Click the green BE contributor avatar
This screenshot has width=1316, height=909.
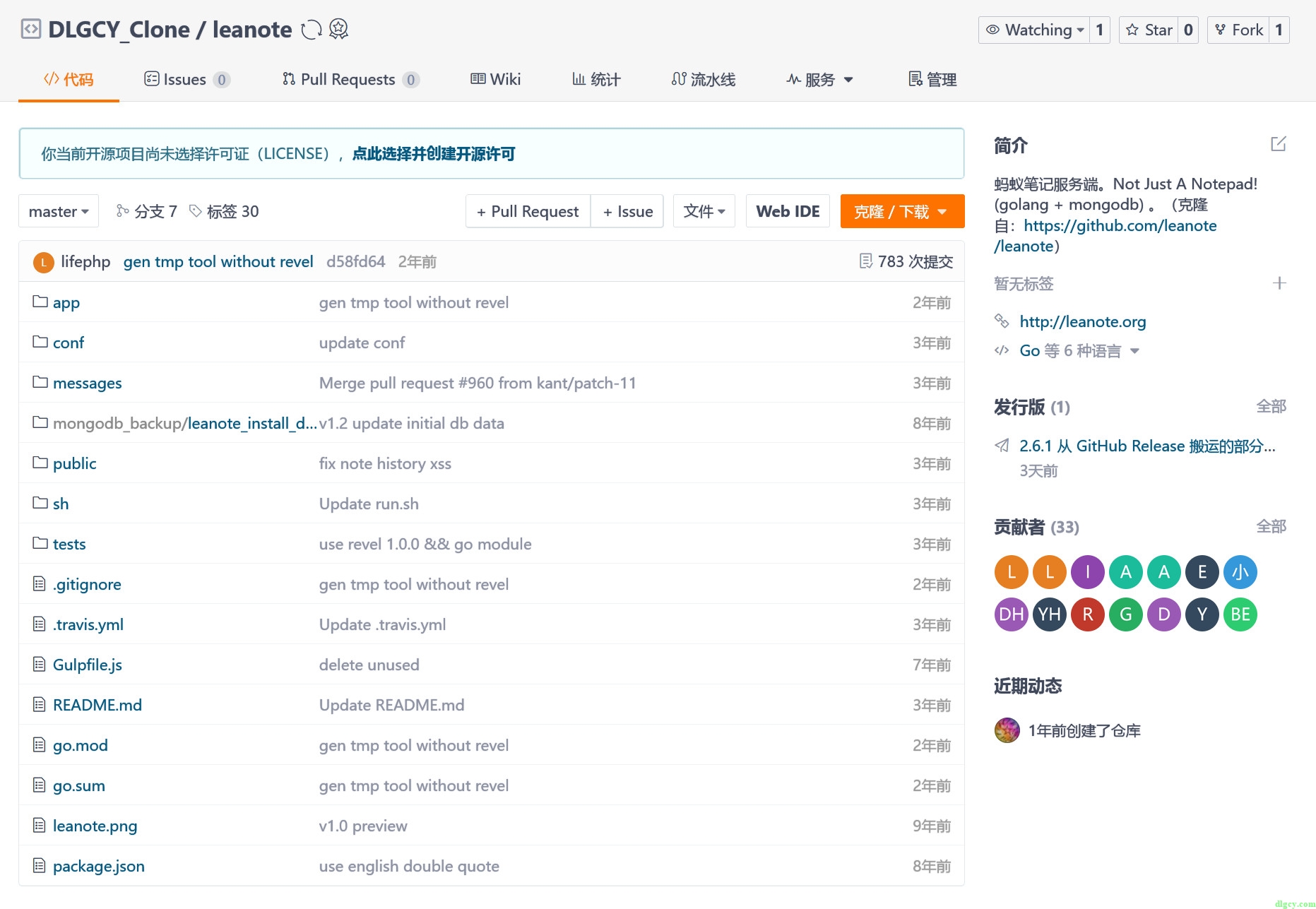pyautogui.click(x=1240, y=614)
